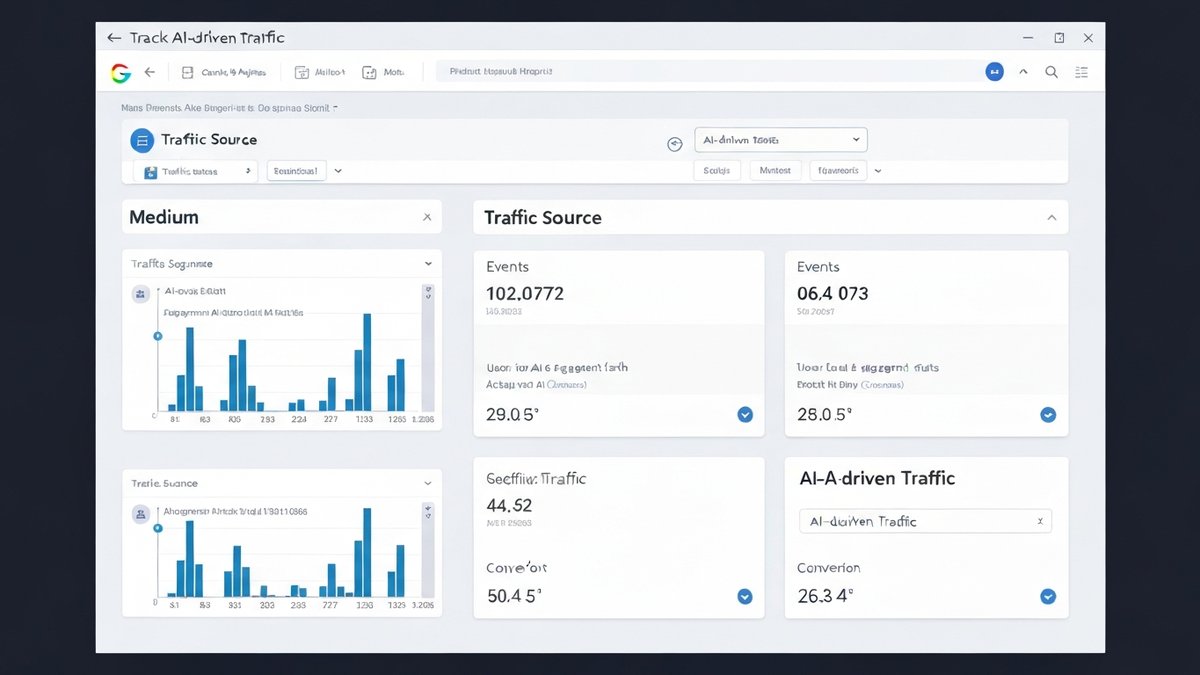
Task: Click the blue round icon beside Traffic Source heading
Action: coord(141,140)
